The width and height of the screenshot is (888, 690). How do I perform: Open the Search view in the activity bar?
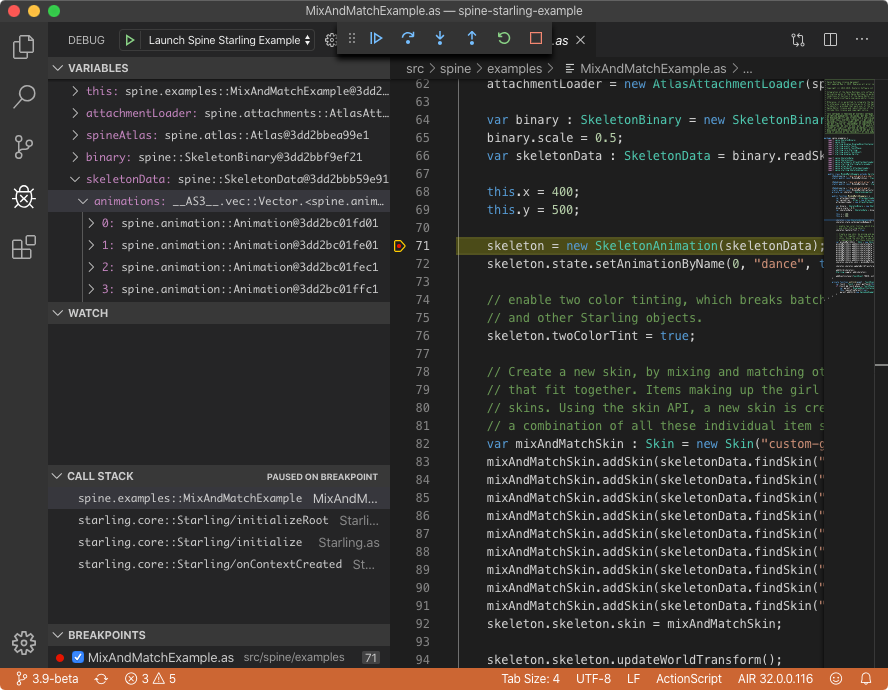(x=23, y=96)
